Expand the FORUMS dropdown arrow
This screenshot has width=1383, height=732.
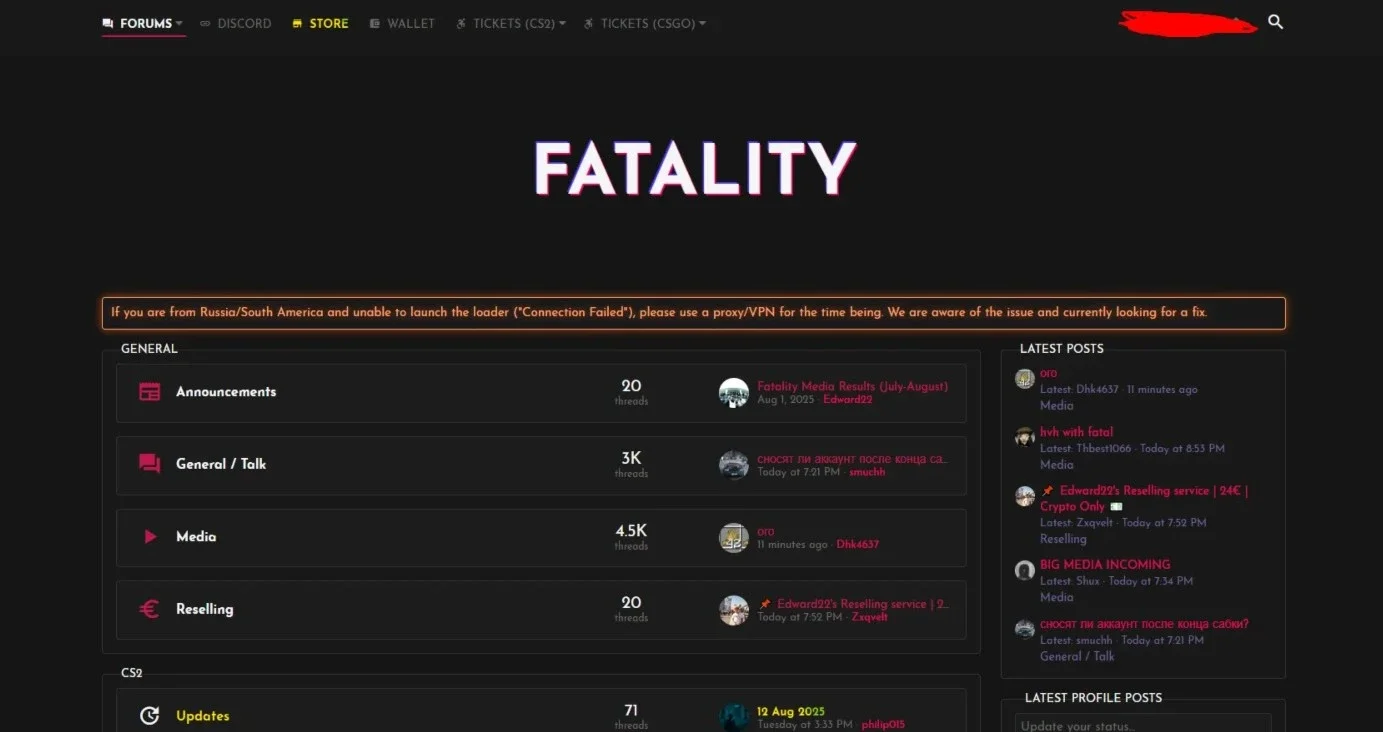179,23
